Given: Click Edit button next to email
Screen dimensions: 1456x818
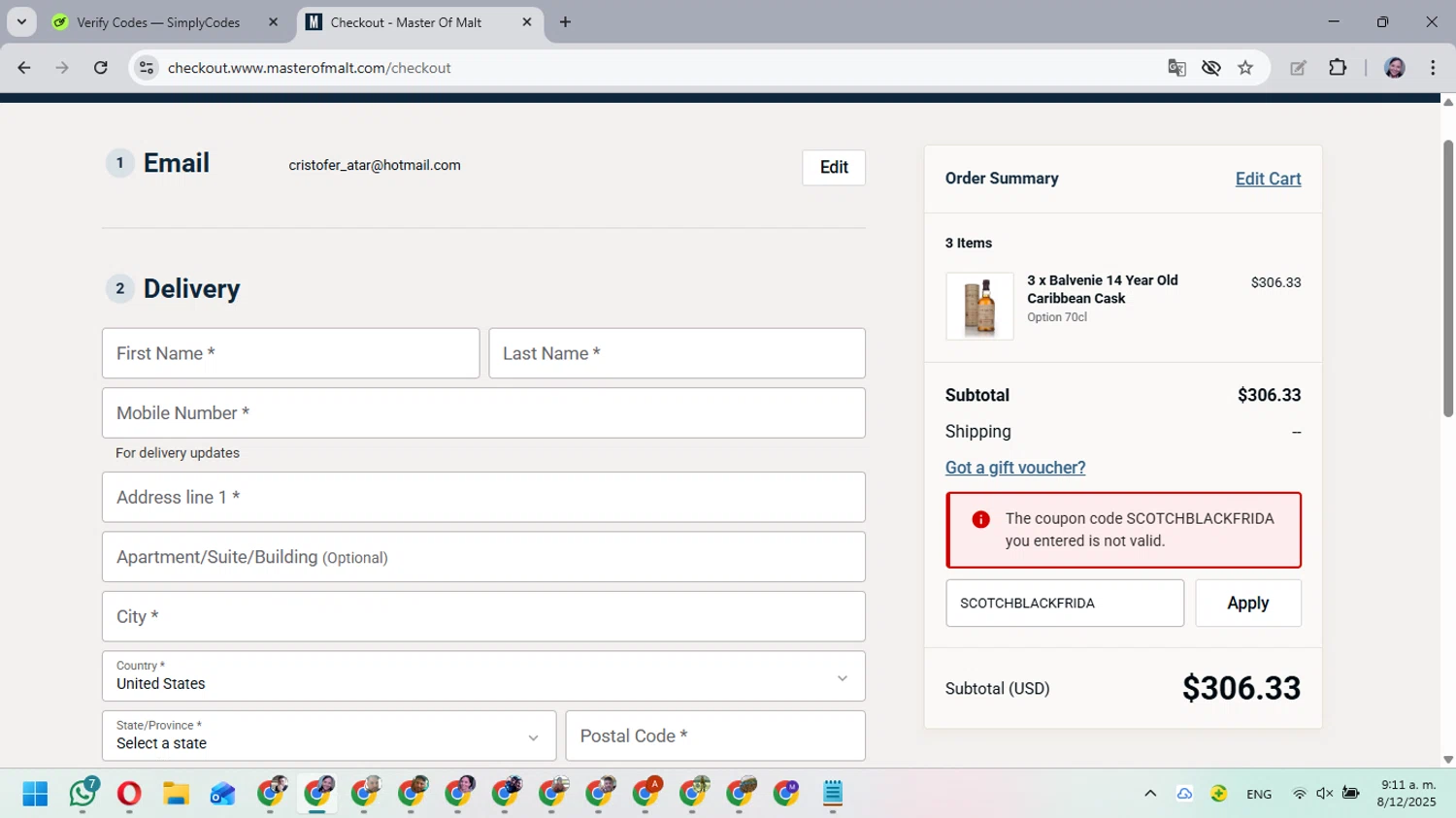Looking at the screenshot, I should tap(834, 167).
